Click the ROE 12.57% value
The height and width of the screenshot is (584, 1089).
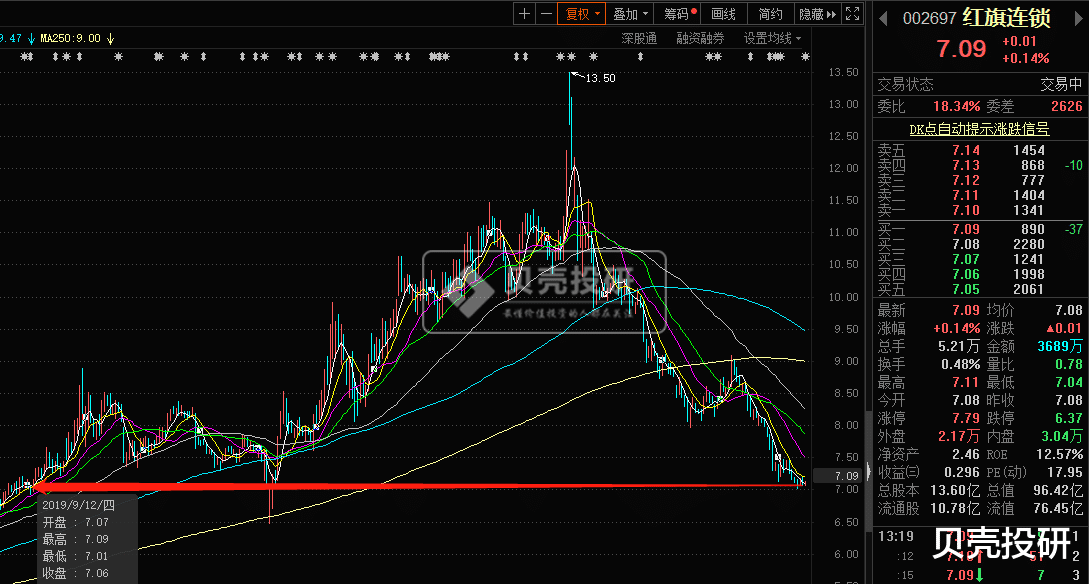(1058, 455)
